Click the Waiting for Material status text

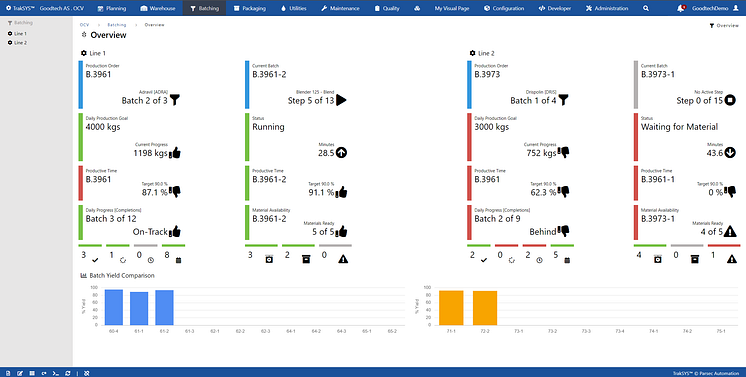coord(679,127)
